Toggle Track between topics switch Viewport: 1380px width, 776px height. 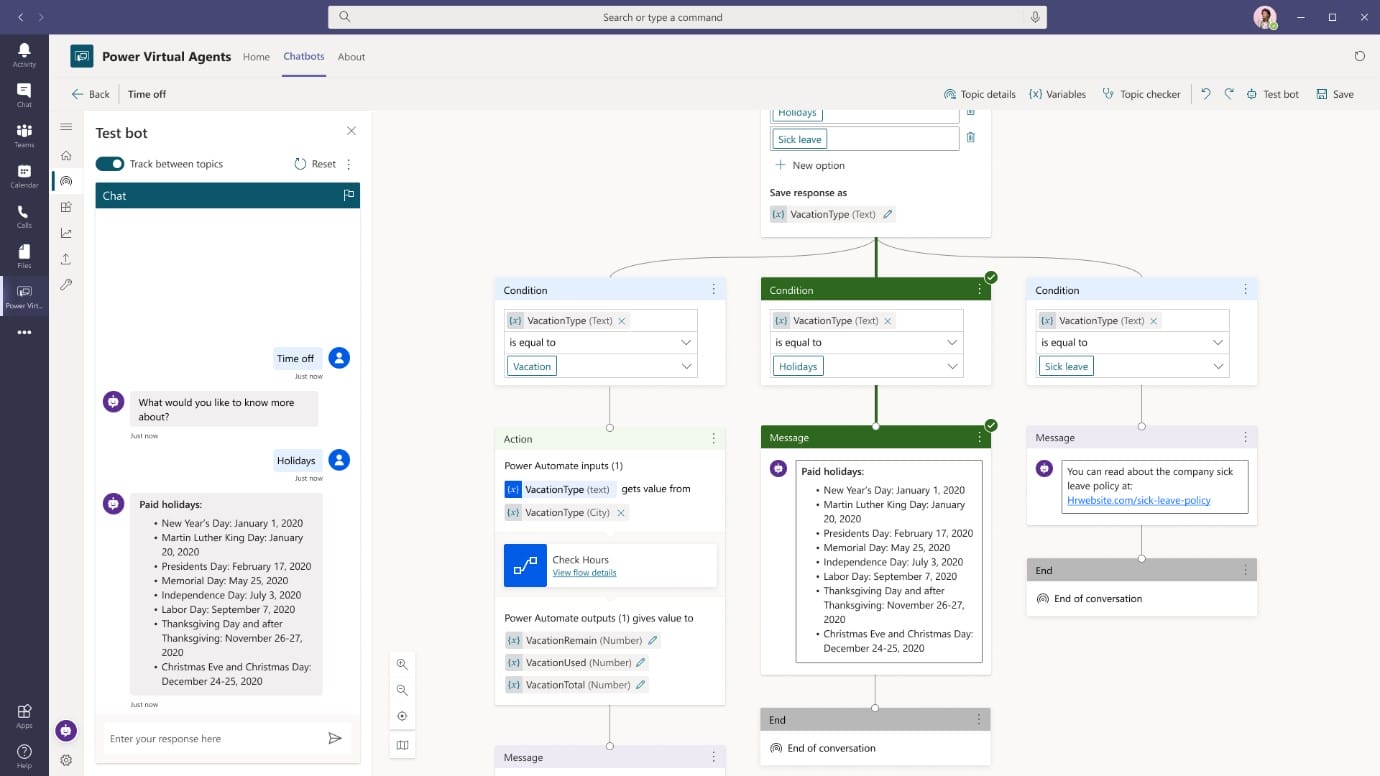pyautogui.click(x=110, y=164)
